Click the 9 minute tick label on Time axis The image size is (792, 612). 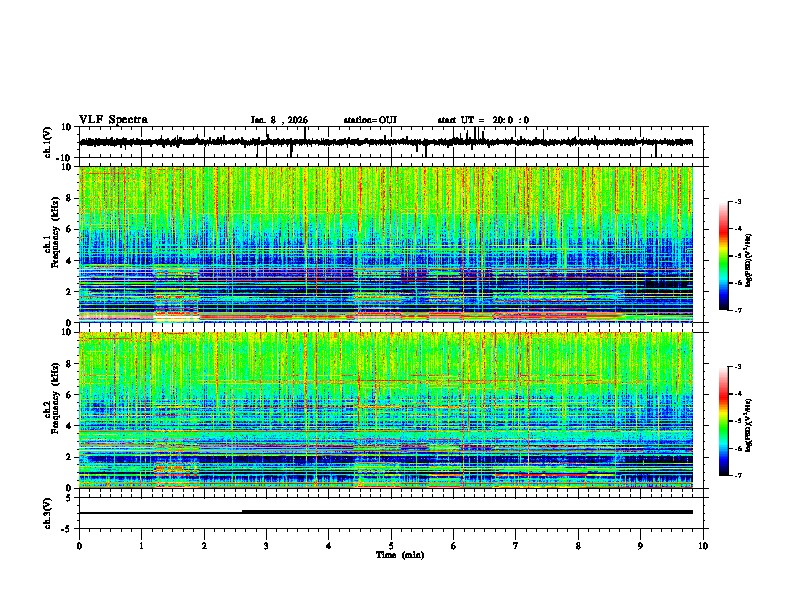(640, 546)
